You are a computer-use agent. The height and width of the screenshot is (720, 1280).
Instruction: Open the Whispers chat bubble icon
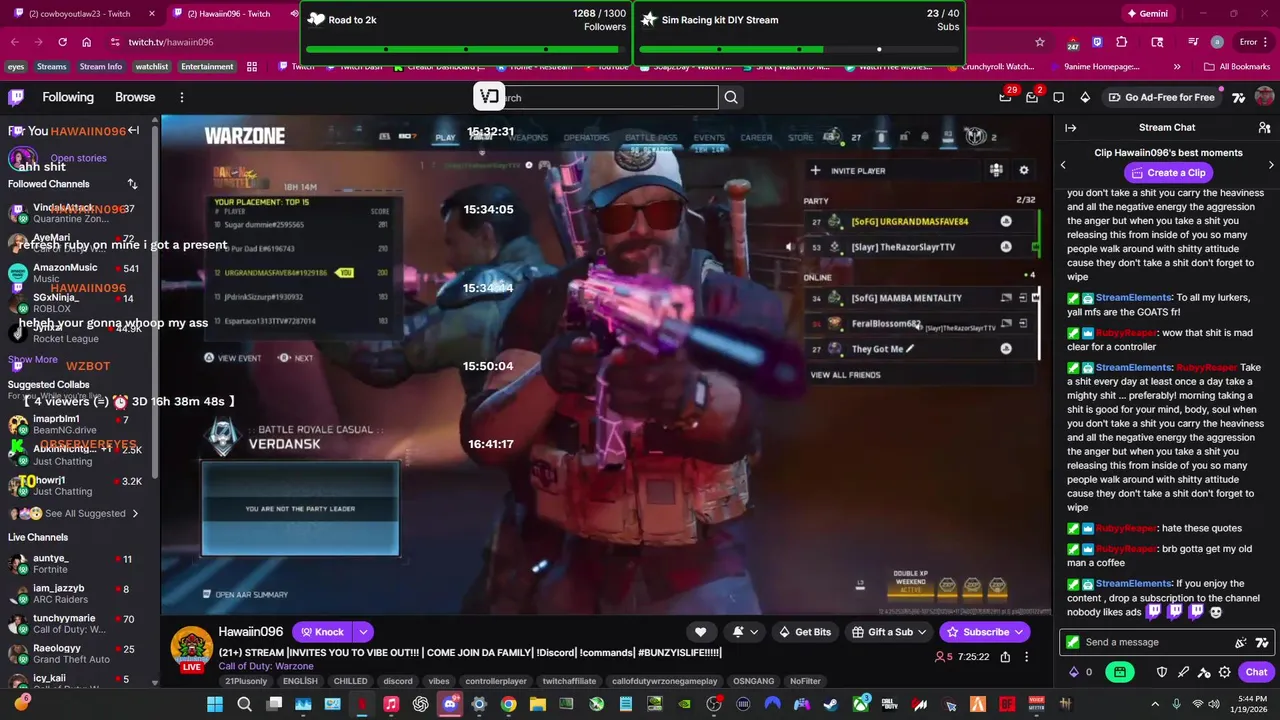pyautogui.click(x=1058, y=97)
